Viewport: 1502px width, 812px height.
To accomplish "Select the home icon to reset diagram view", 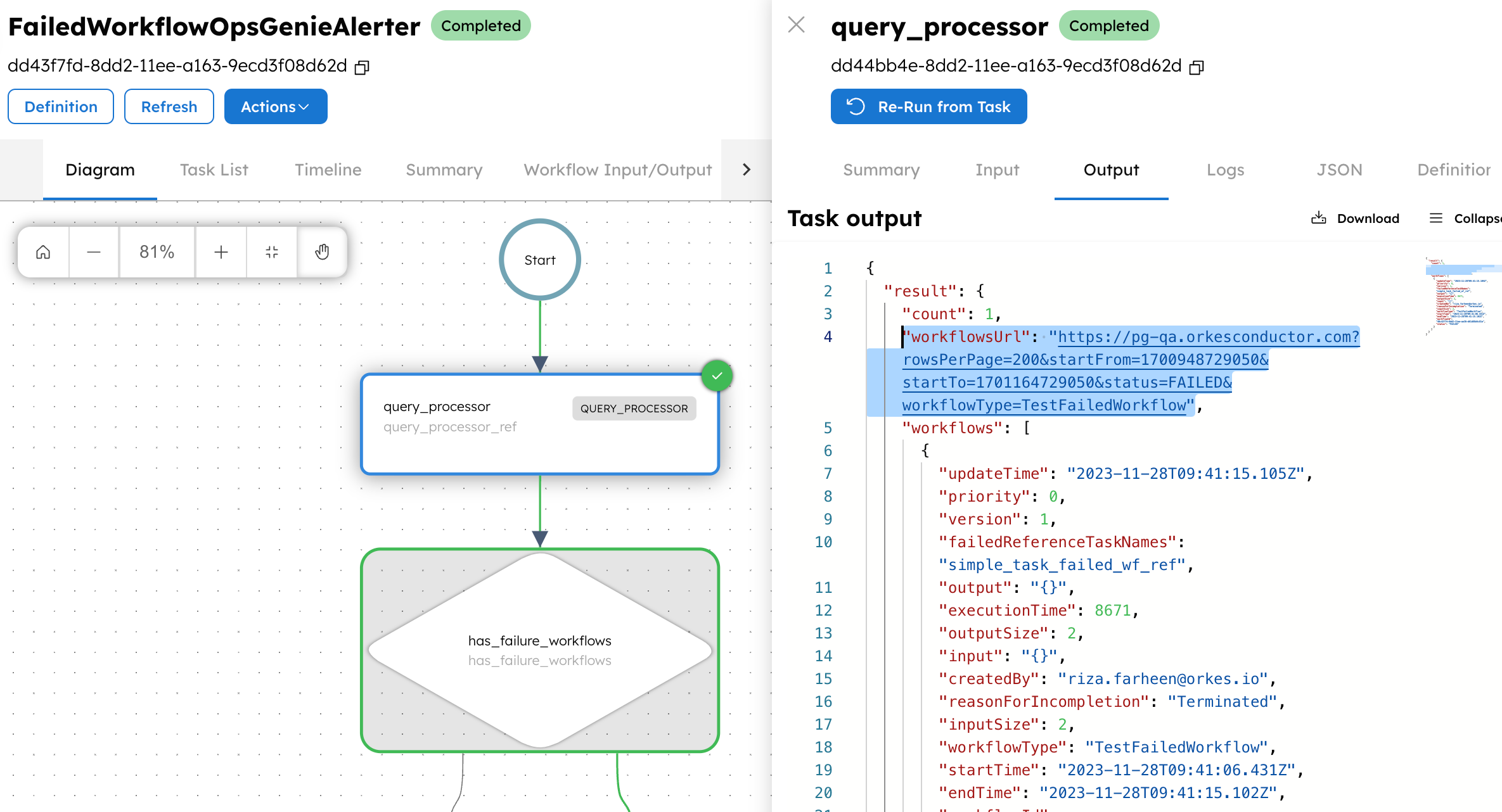I will 42,251.
